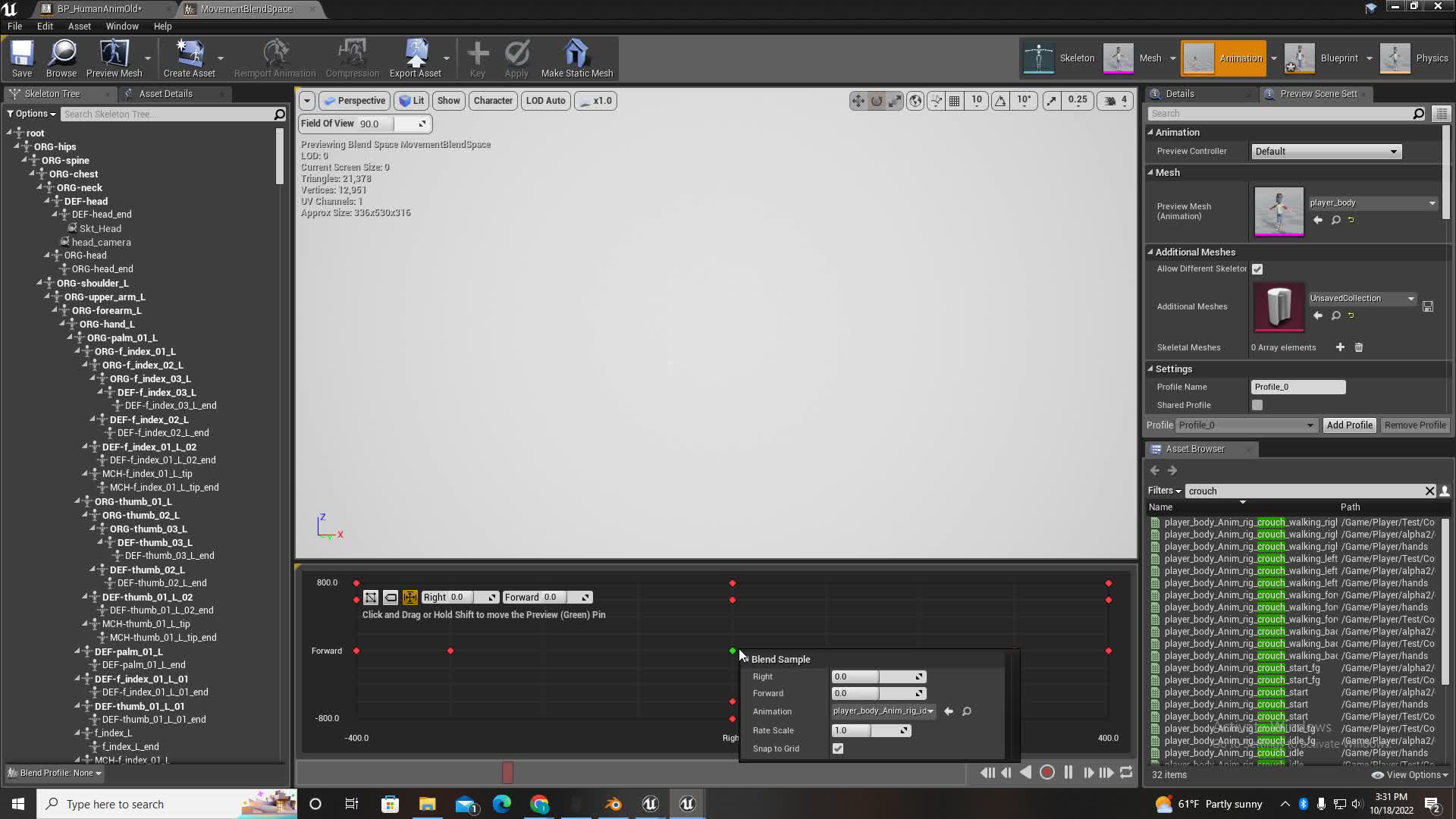Click the LOD Auto button
The height and width of the screenshot is (819, 1456).
545,101
